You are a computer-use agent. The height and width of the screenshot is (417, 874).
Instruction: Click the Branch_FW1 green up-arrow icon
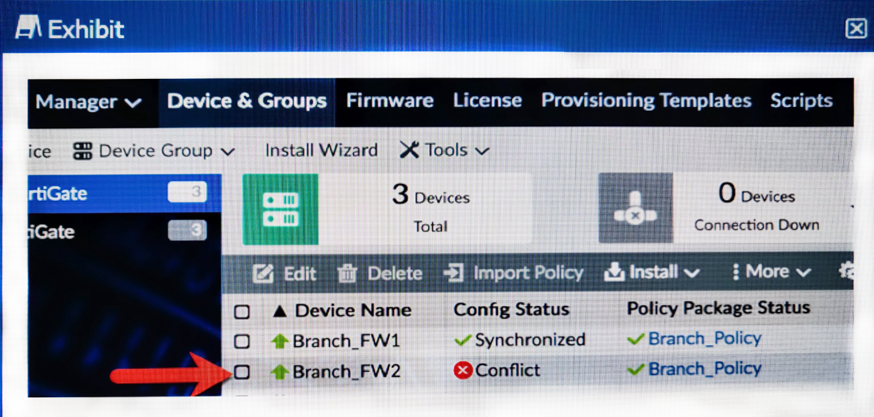(x=280, y=341)
